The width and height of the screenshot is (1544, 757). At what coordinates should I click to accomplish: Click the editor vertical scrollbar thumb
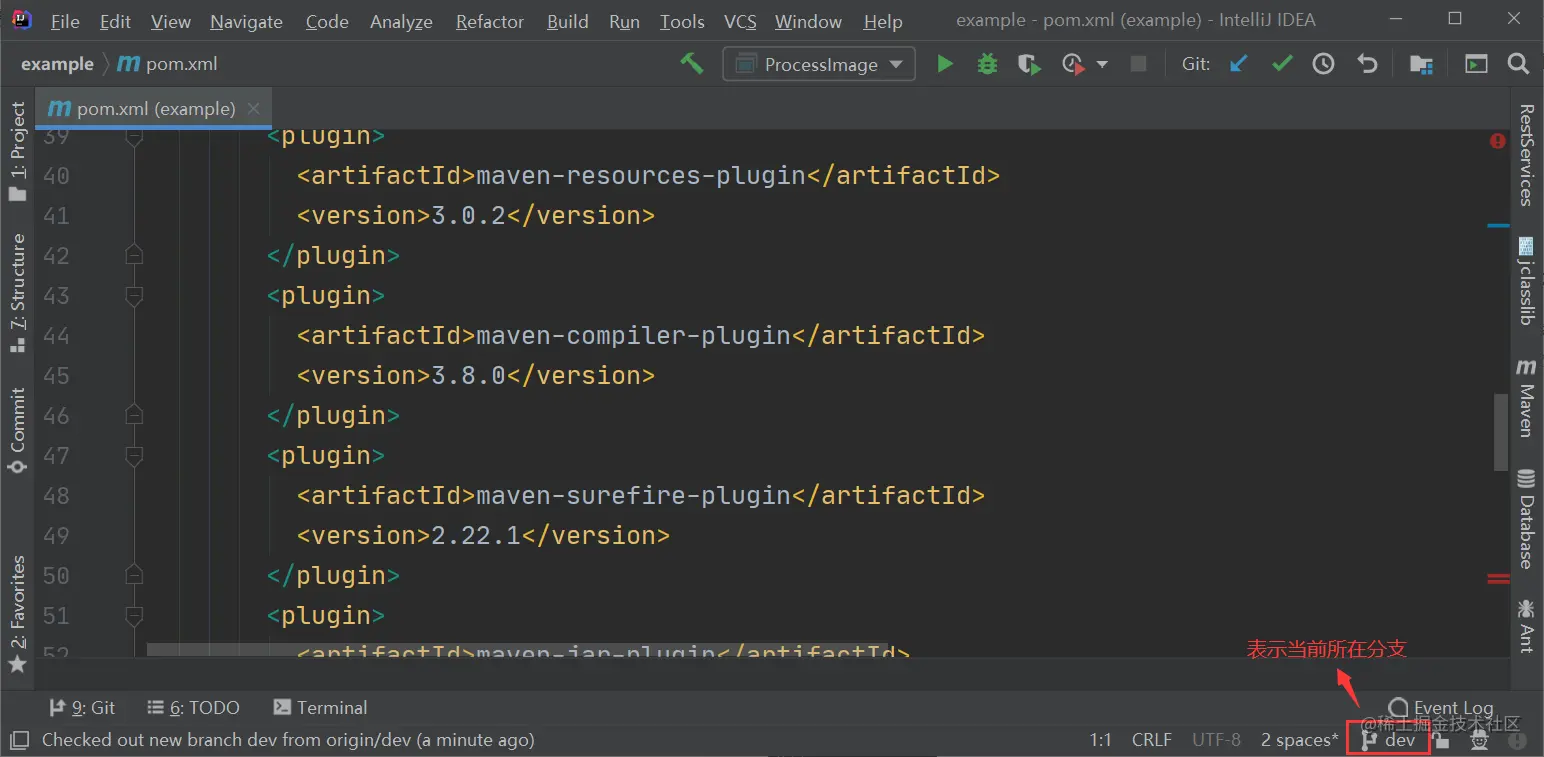[x=1500, y=432]
